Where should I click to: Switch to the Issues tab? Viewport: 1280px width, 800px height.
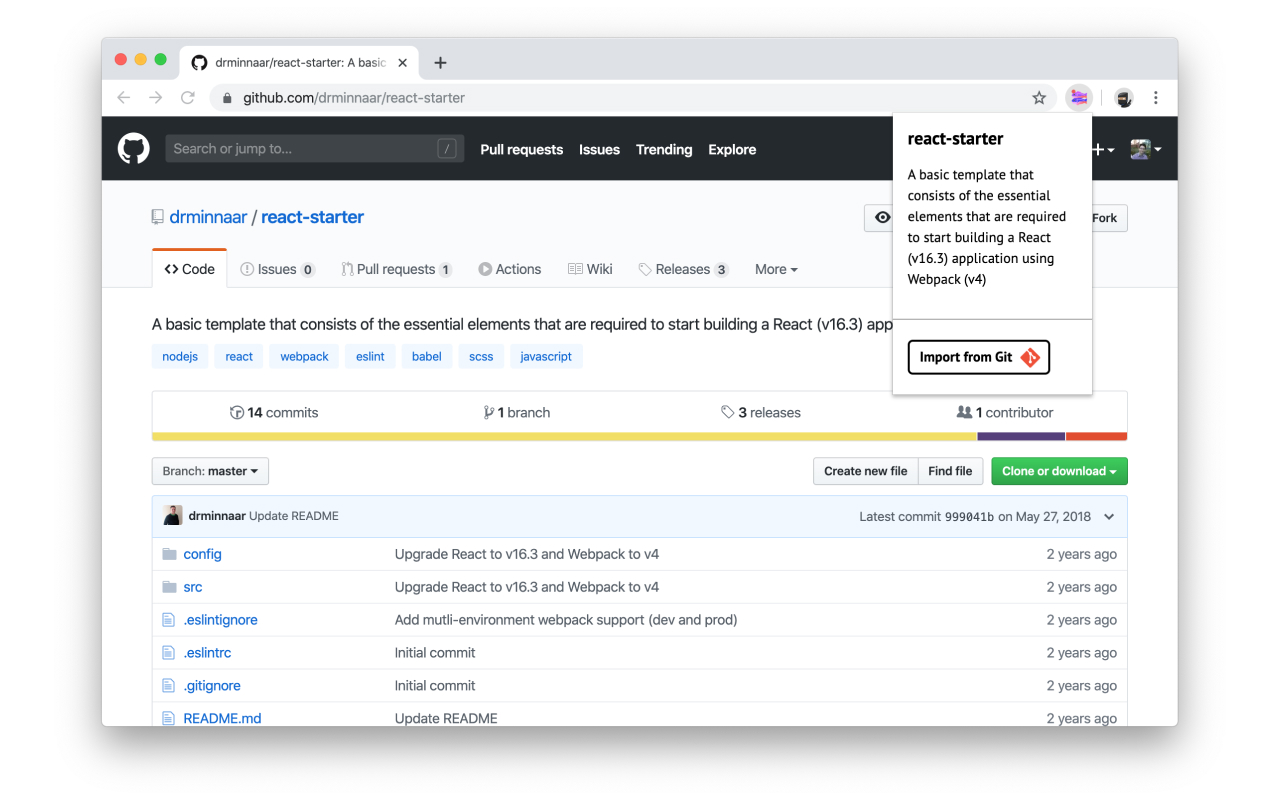tap(278, 269)
